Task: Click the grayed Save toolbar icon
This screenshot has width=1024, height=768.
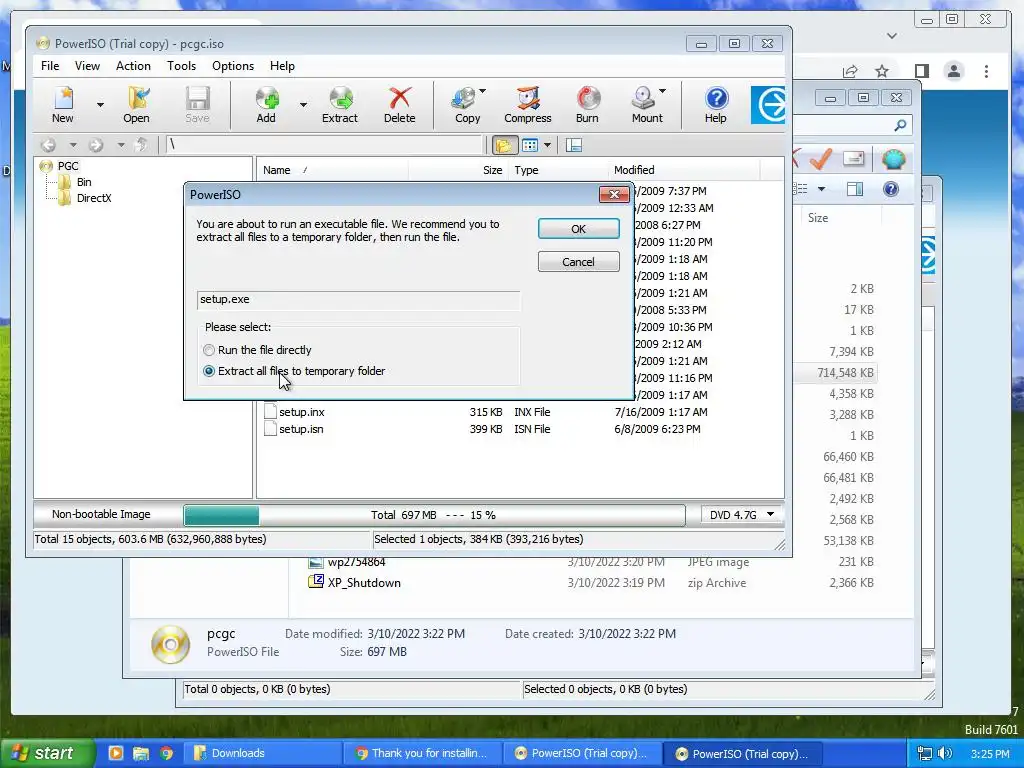Action: coord(197,104)
